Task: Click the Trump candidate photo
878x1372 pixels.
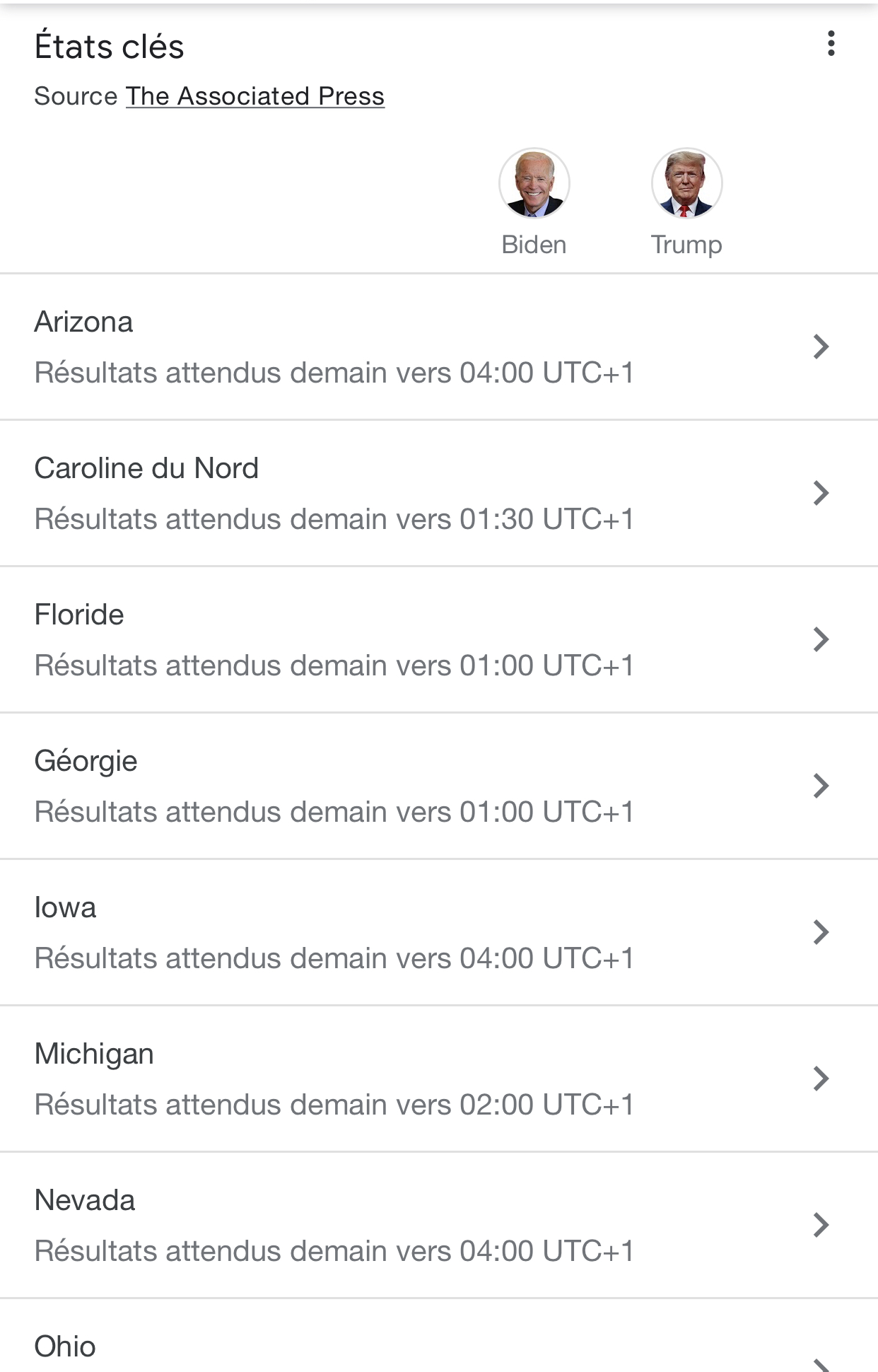Action: click(x=686, y=183)
